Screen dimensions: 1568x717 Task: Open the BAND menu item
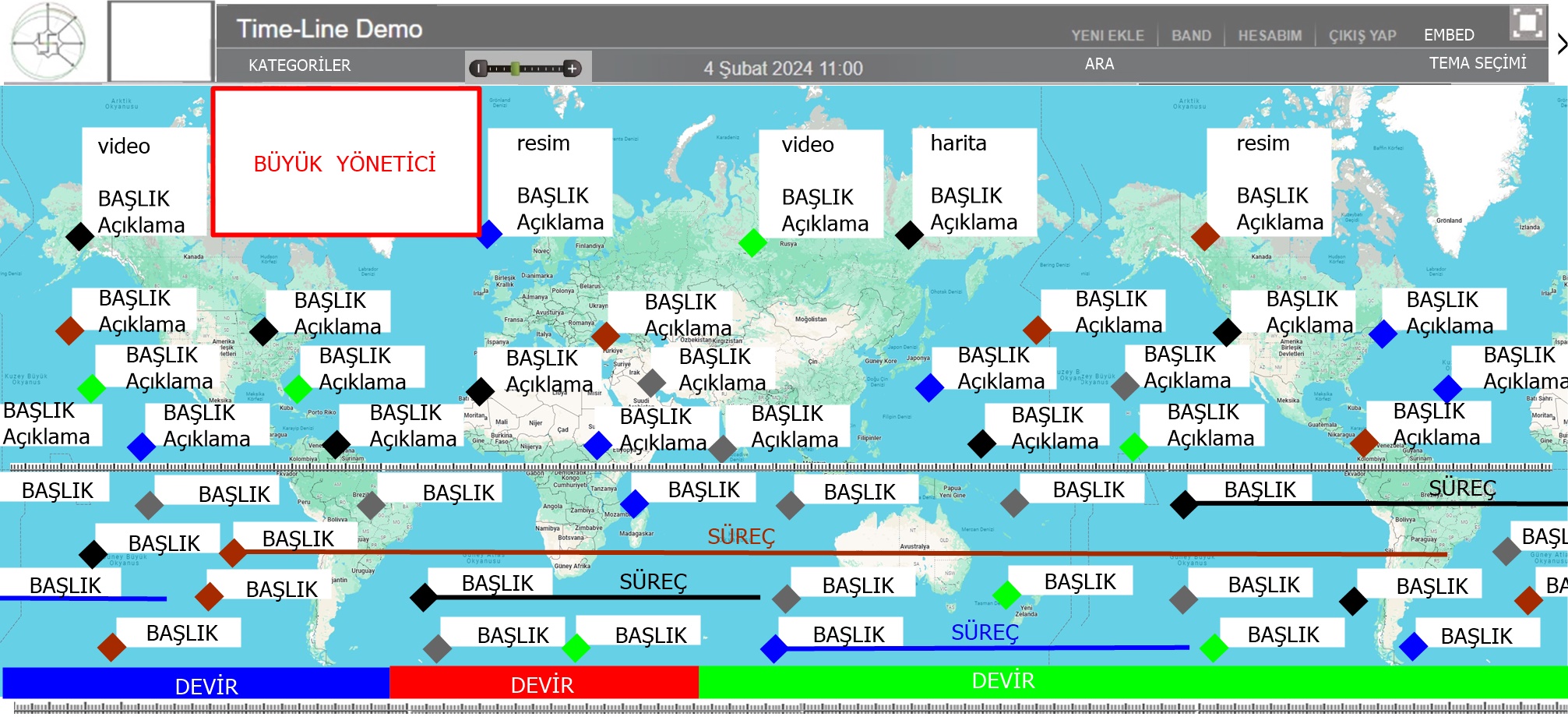tap(1191, 36)
